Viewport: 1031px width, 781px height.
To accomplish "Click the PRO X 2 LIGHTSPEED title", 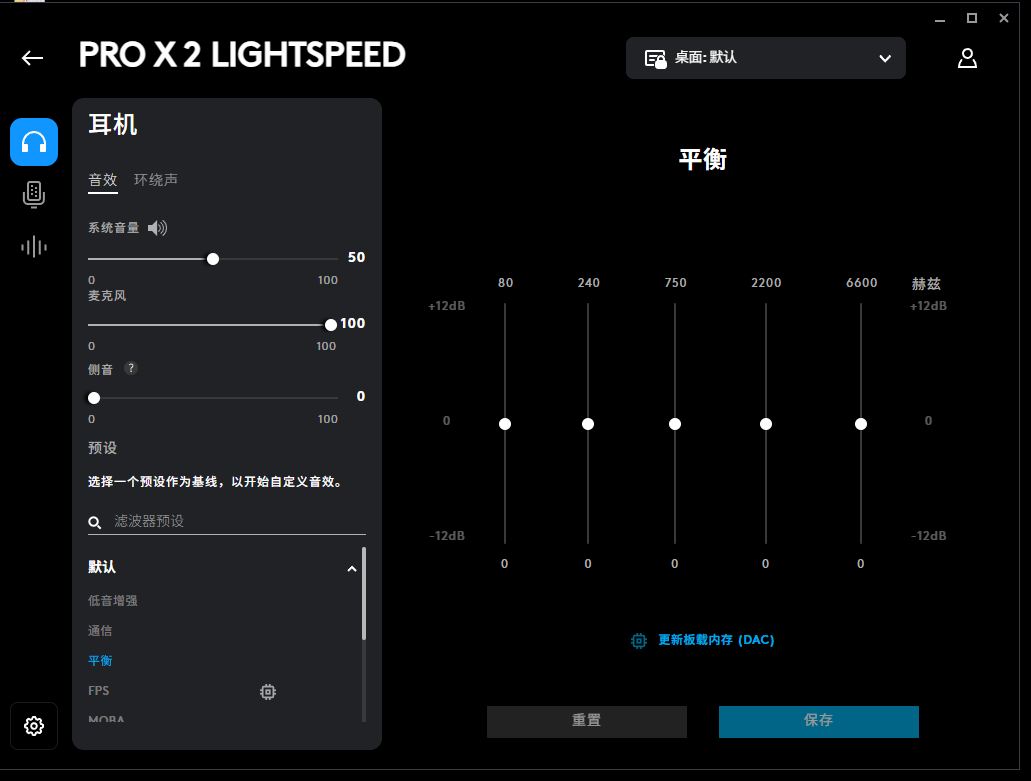I will tap(242, 55).
